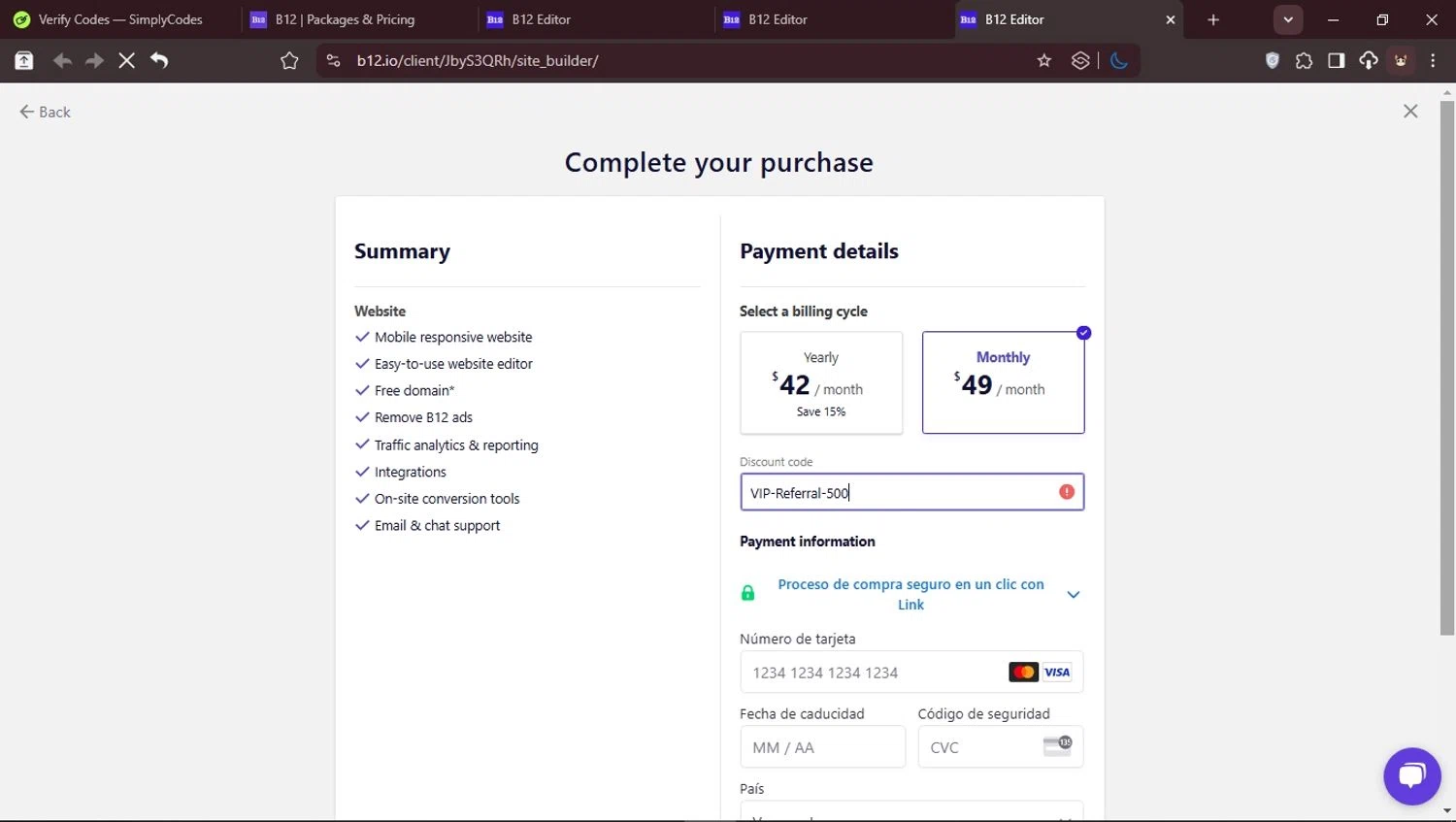Screen dimensions: 1456x822
Task: Click the Discount code input field
Action: pos(911,492)
